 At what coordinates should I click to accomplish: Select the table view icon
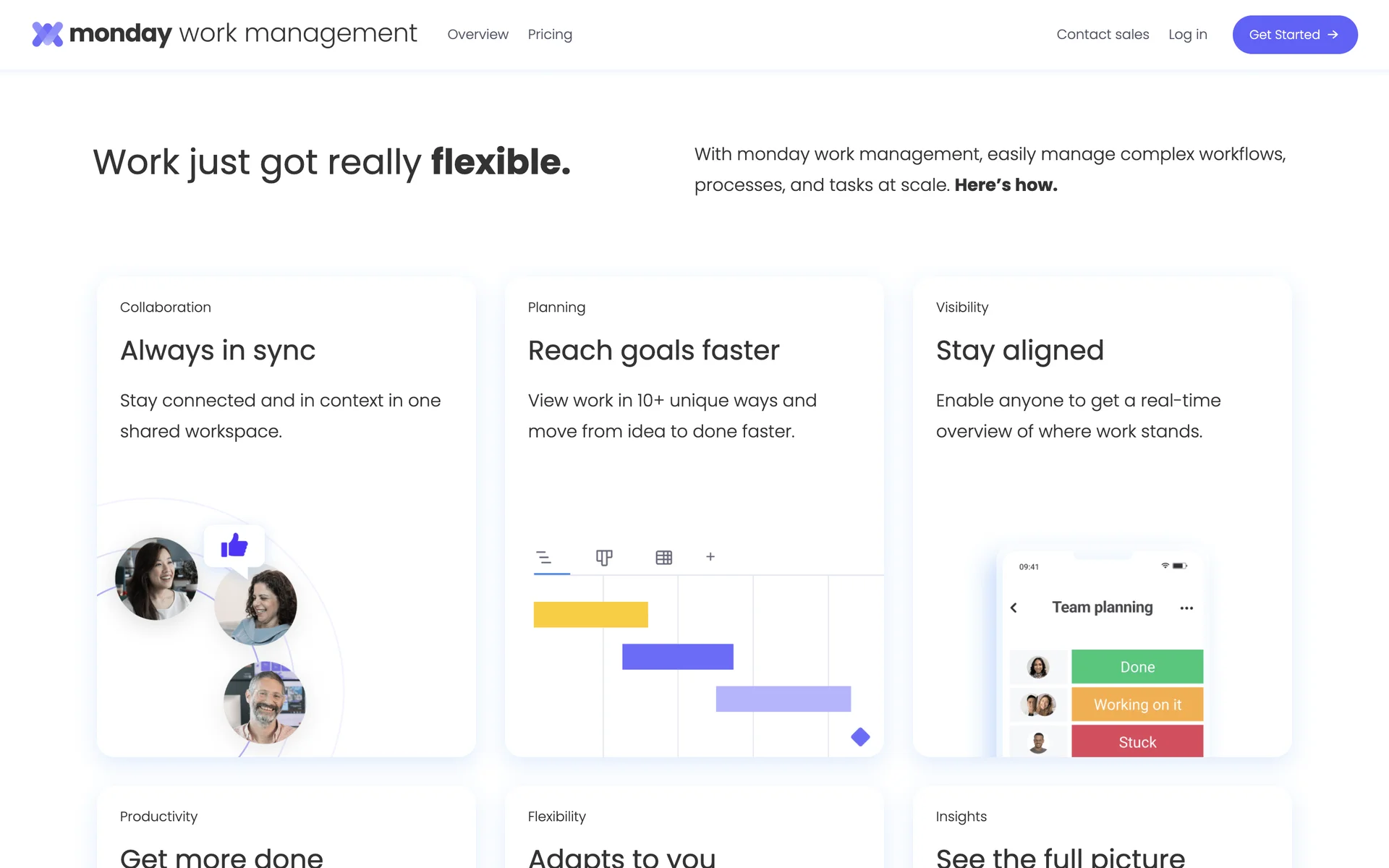coord(663,557)
